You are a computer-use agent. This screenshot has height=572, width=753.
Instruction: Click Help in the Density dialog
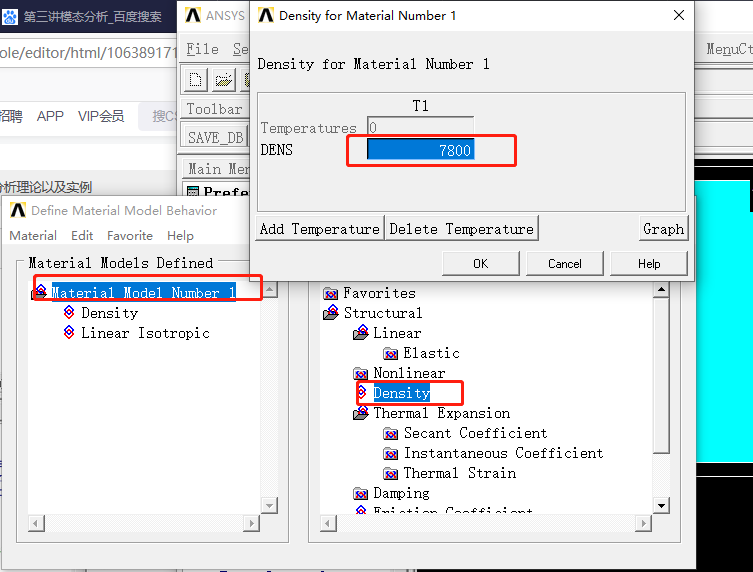pyautogui.click(x=649, y=264)
